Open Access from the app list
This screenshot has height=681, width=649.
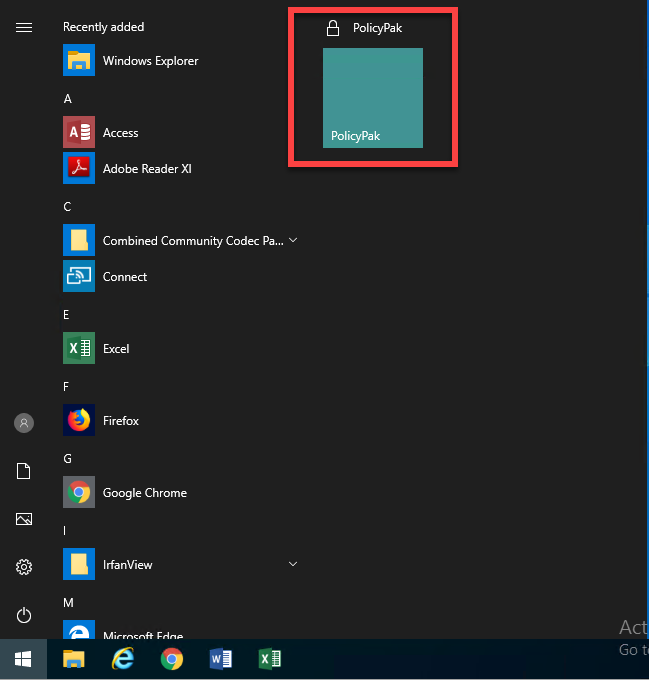coord(120,133)
